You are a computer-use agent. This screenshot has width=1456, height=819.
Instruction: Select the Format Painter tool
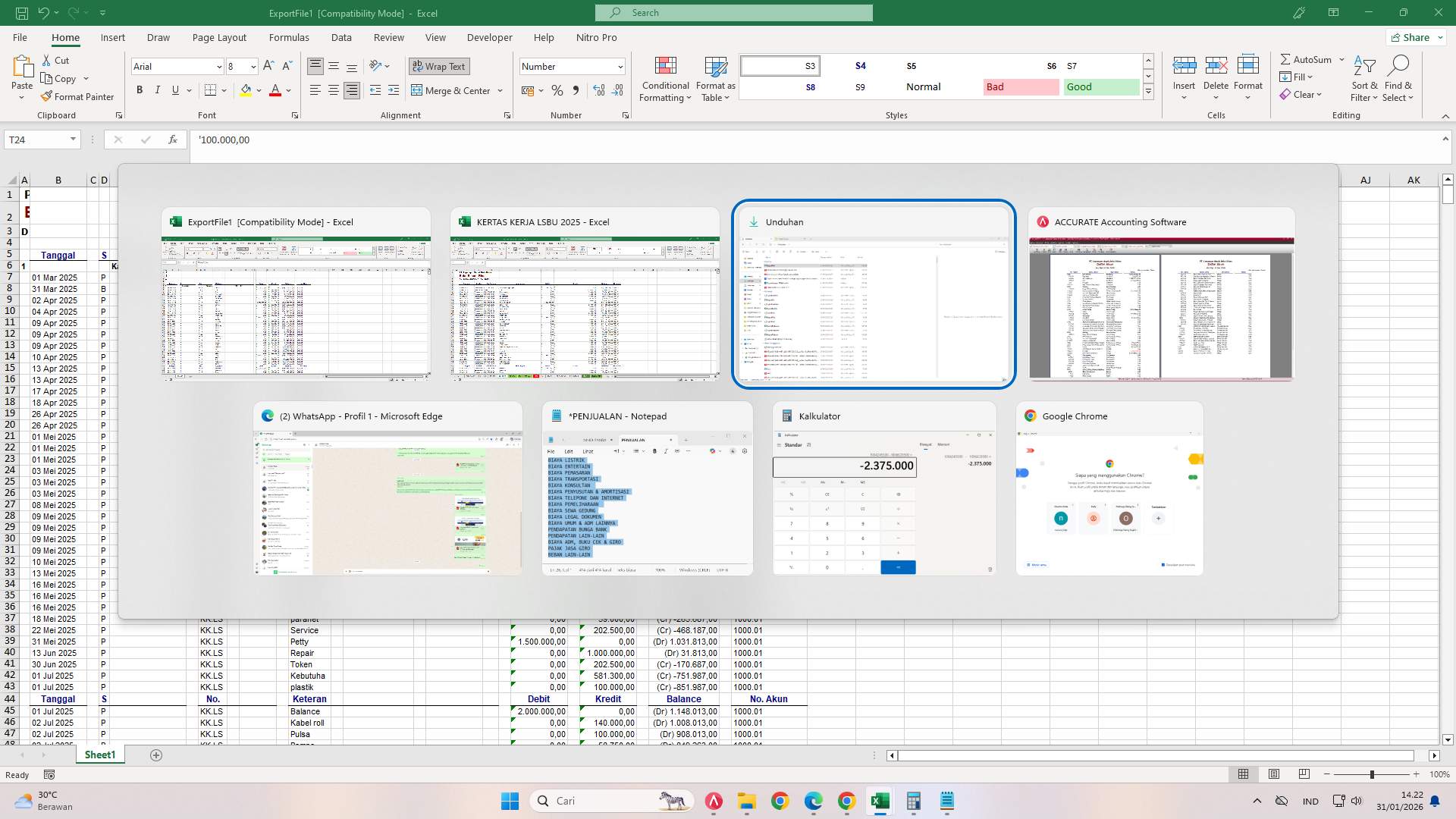[78, 96]
